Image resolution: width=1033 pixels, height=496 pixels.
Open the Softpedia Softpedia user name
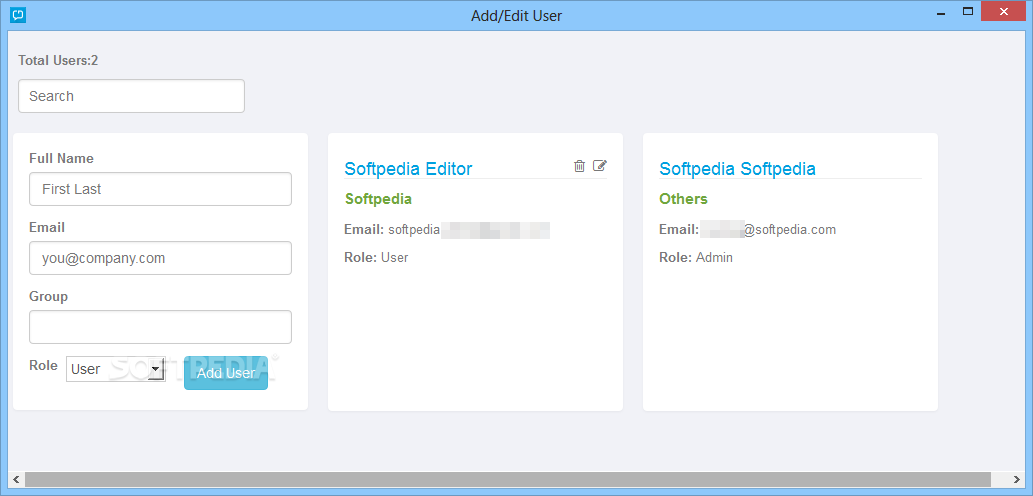pos(737,169)
